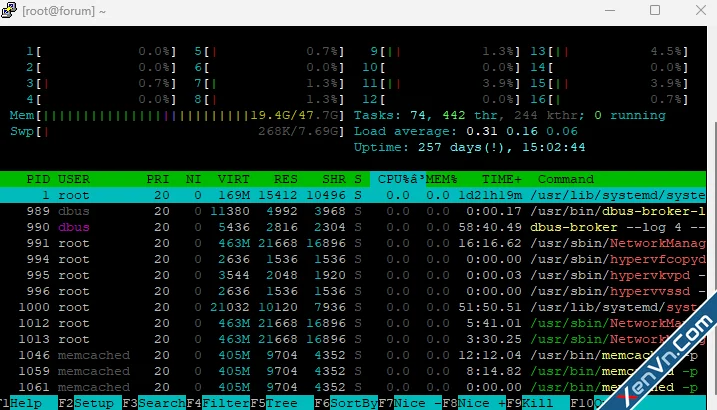Sort by SHR column header
Image resolution: width=717 pixels, height=410 pixels.
tap(334, 179)
